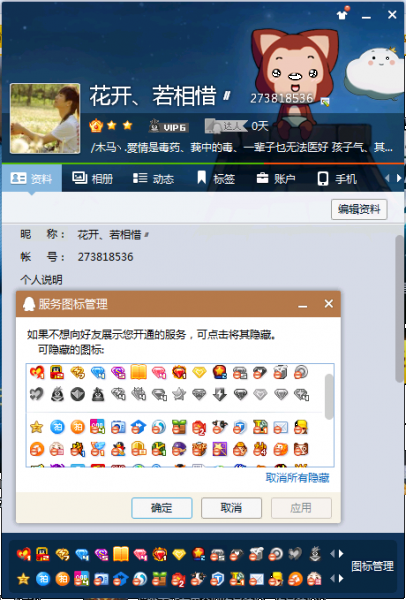
Task: Click the gold lightning diamond icon in the dialog
Action: point(78,372)
